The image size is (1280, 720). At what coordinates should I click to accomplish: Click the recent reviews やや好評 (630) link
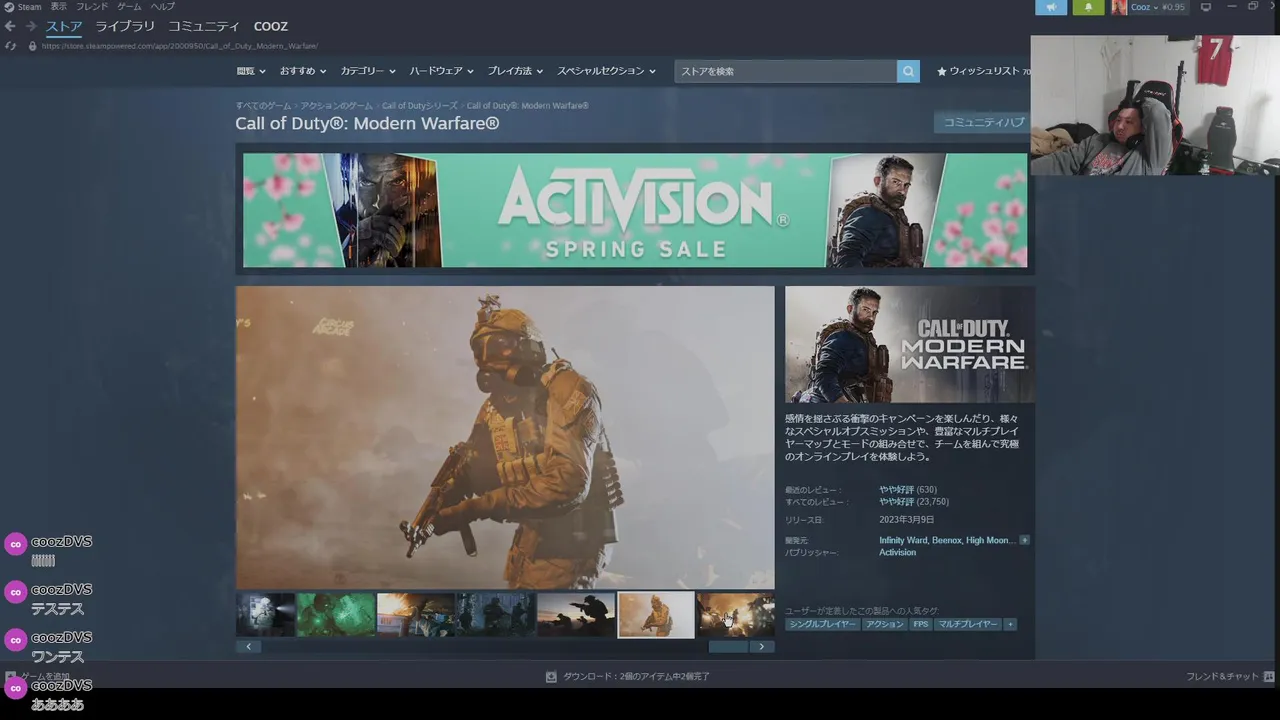tap(907, 489)
